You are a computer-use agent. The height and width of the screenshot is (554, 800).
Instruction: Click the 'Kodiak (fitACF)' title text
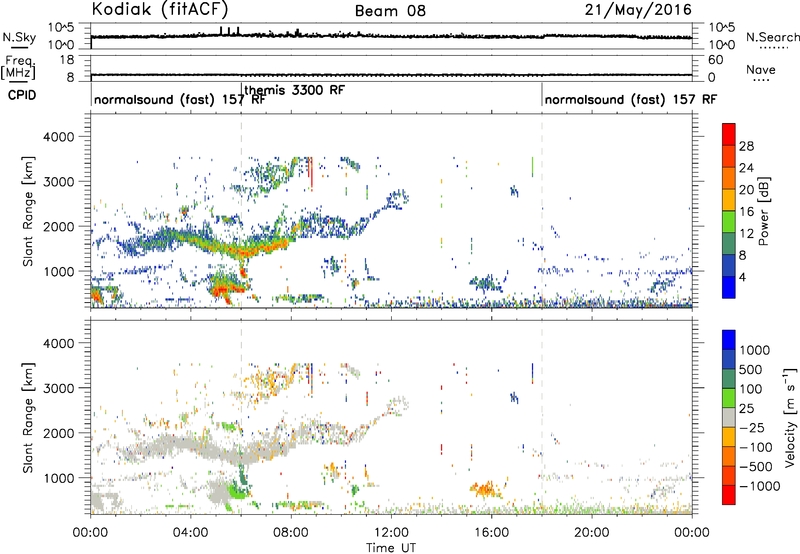coord(160,9)
